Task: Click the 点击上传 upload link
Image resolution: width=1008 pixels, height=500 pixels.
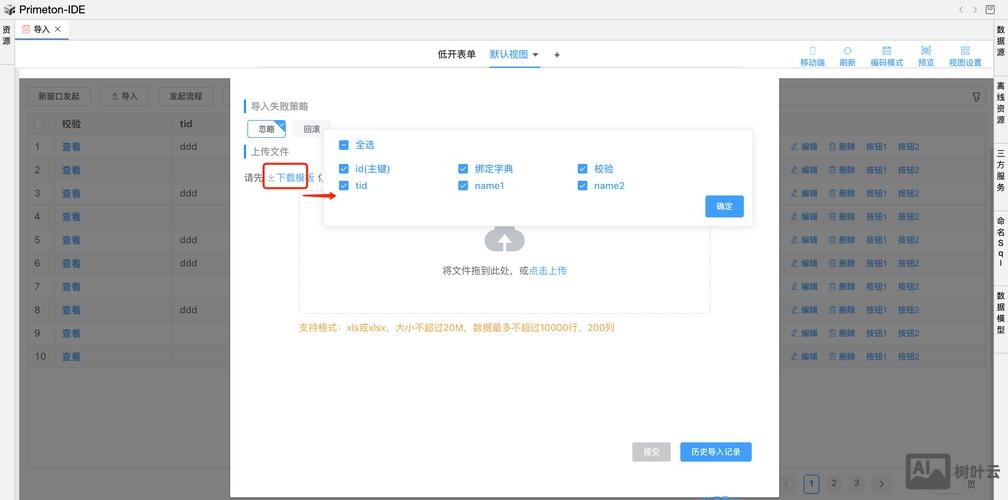Action: [548, 271]
